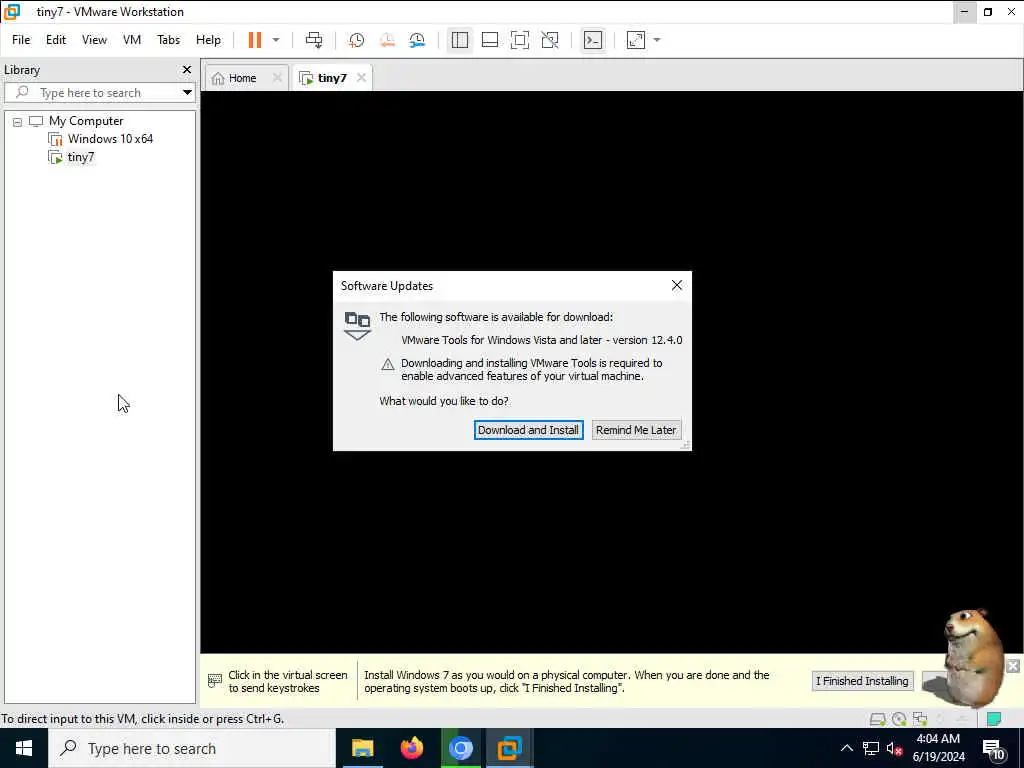This screenshot has width=1024, height=768.
Task: Open the View menu
Action: 94,40
